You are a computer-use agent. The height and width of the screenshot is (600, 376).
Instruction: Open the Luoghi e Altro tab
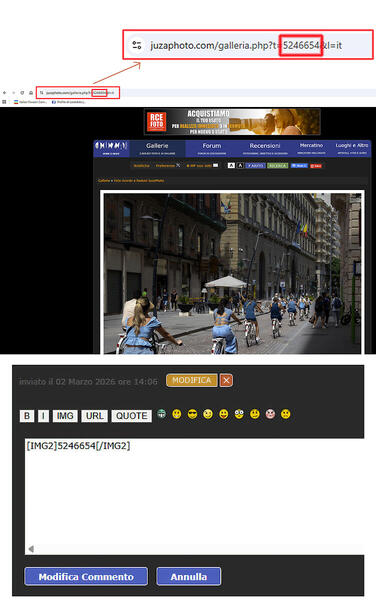[x=352, y=148]
